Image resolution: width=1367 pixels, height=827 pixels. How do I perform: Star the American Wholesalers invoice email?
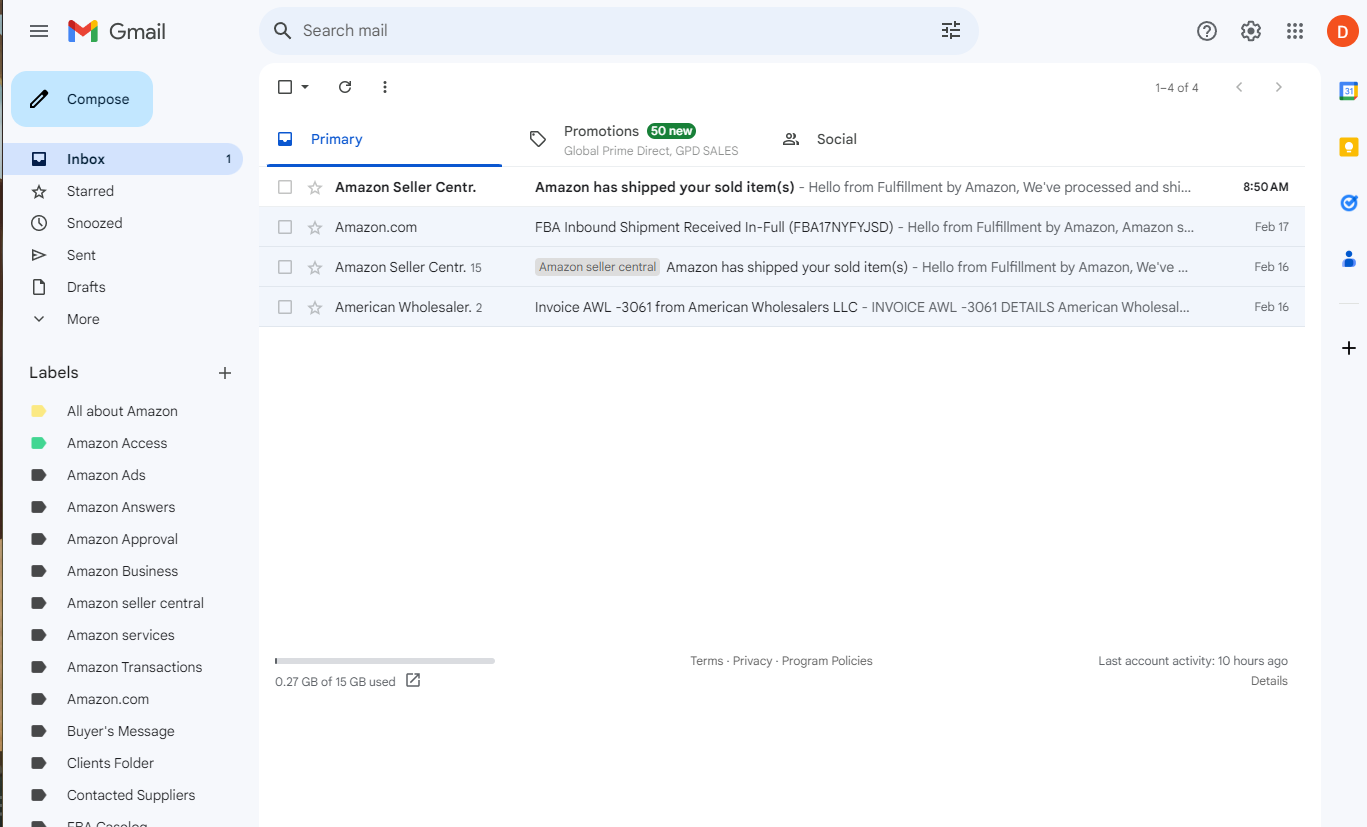(315, 307)
